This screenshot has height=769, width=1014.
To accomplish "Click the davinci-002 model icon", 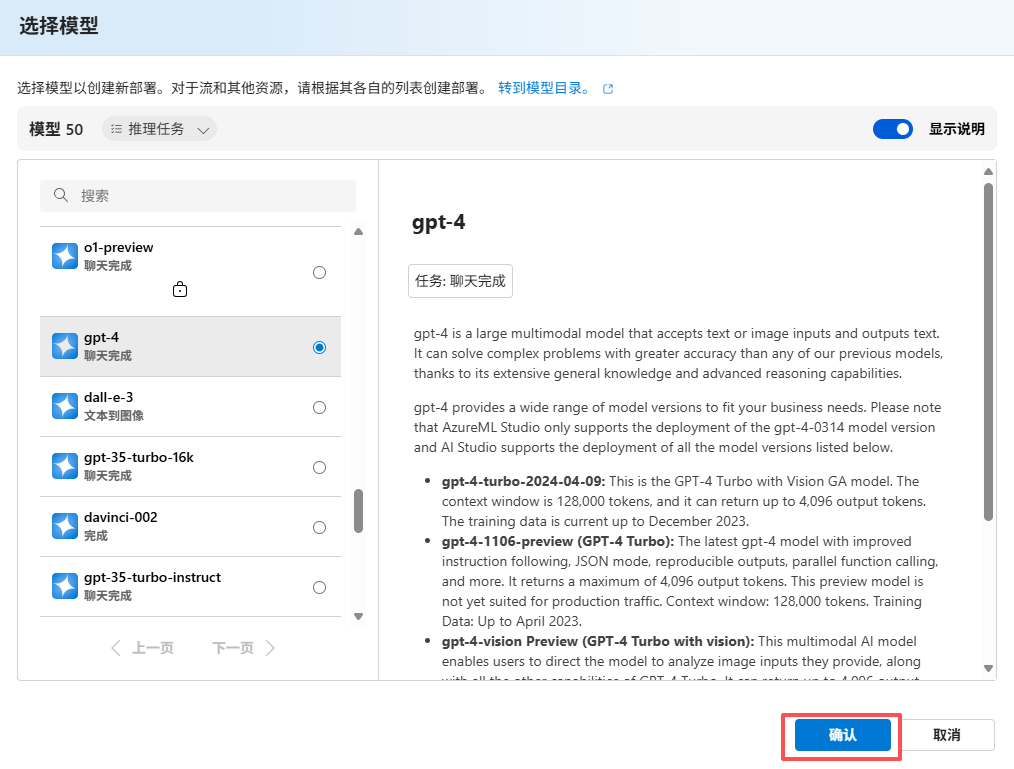I will click(64, 527).
